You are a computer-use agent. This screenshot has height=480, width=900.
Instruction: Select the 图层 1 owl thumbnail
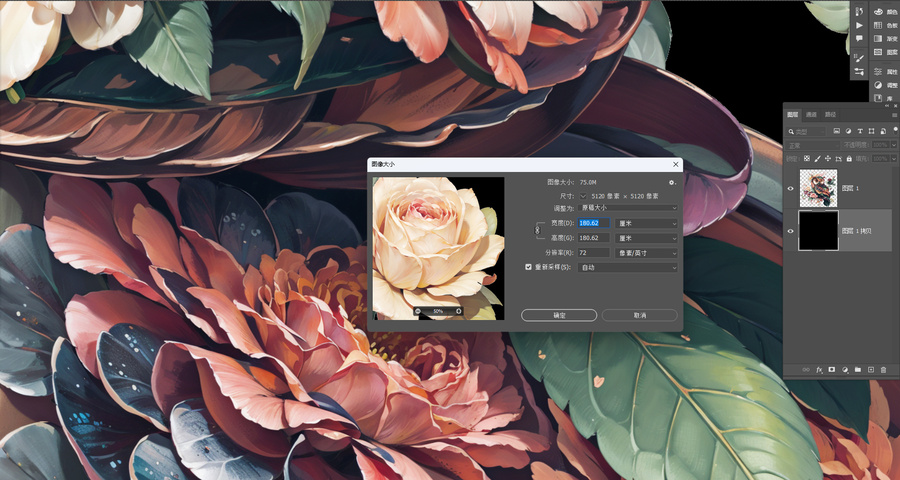[818, 188]
